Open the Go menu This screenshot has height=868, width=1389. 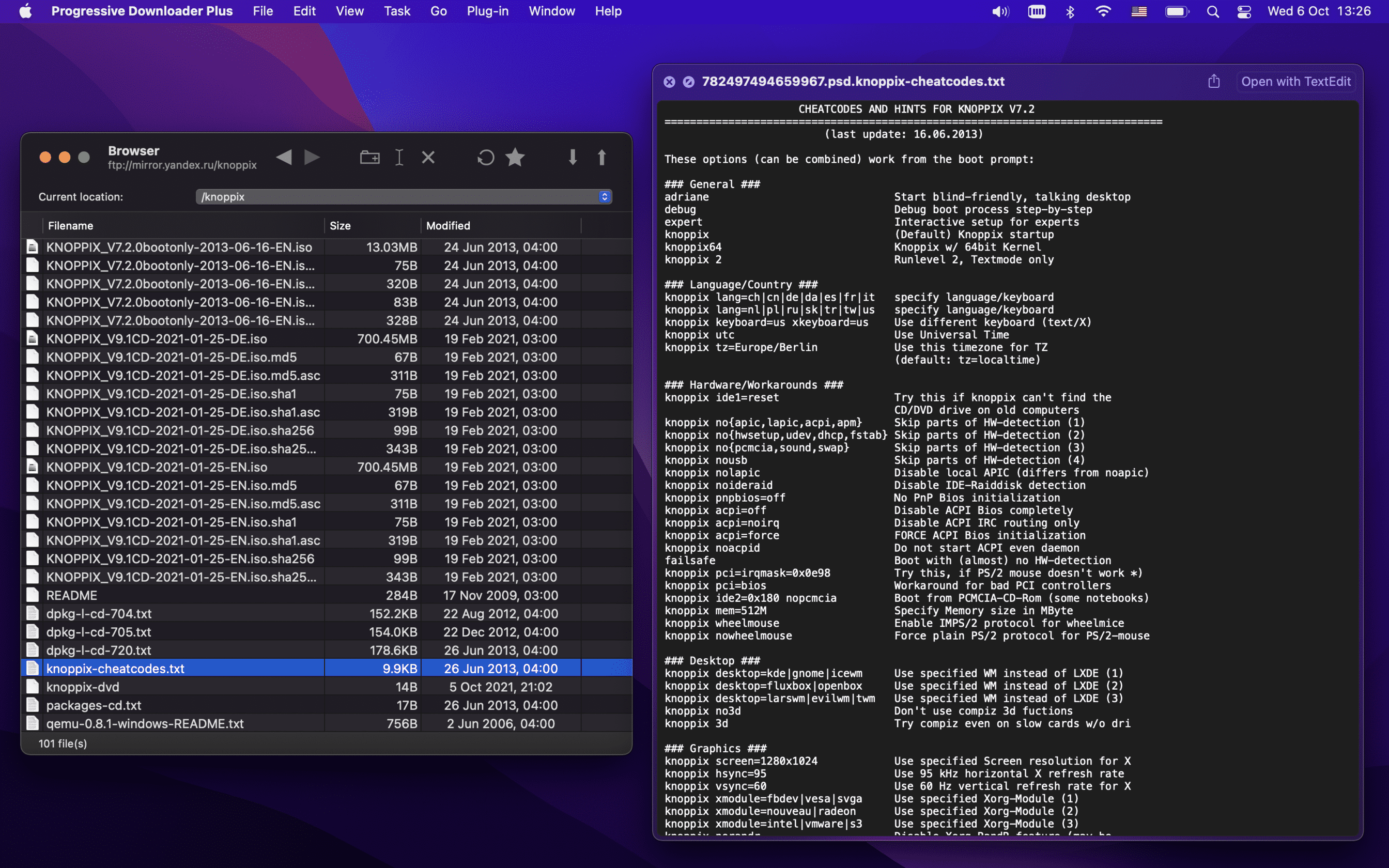[x=439, y=11]
